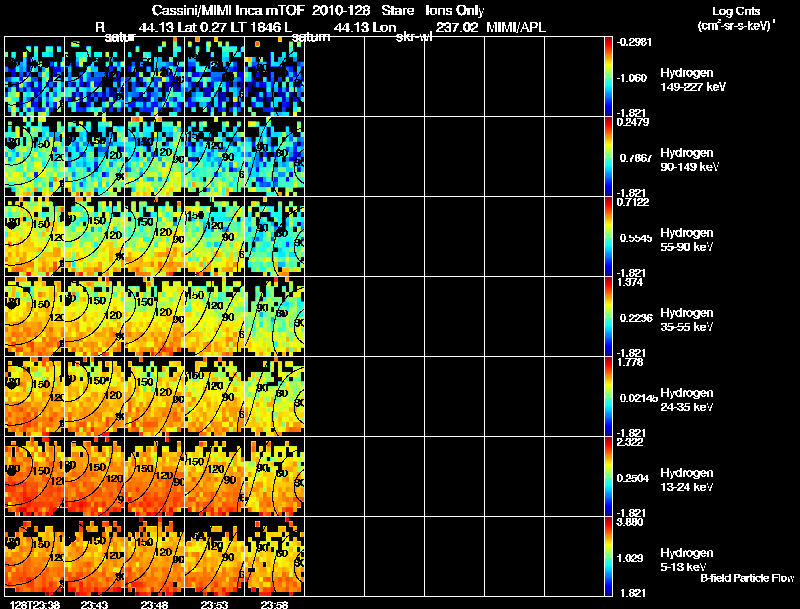Click the MIMI/APL text in header
The image size is (800, 609).
pos(516,28)
